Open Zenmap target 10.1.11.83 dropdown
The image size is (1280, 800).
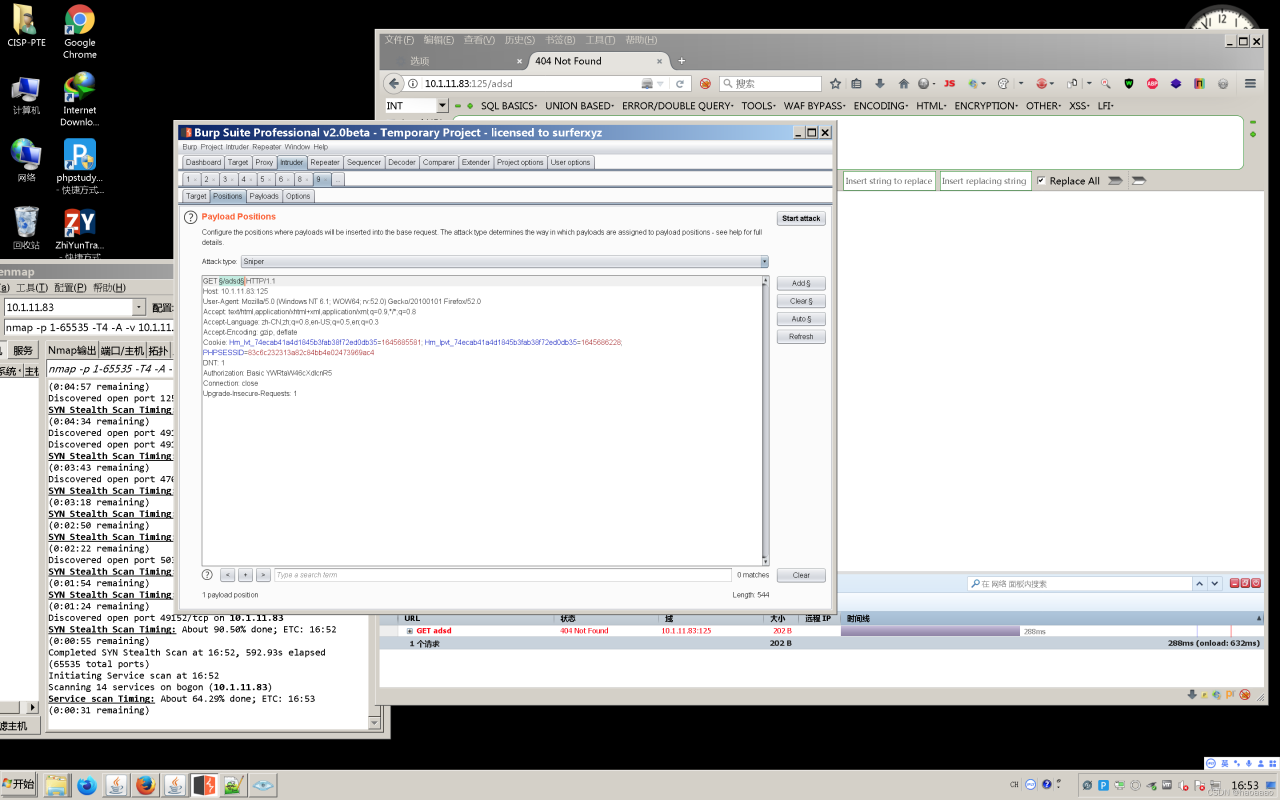coord(139,308)
